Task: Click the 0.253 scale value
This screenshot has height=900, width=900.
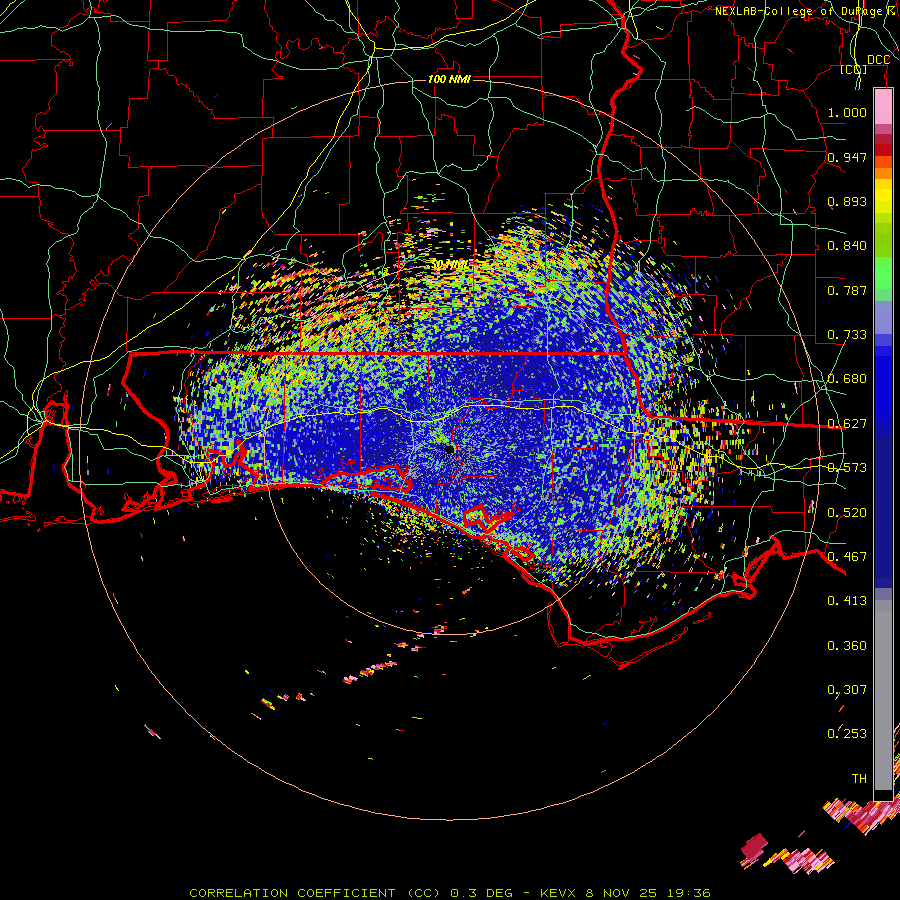Action: tap(847, 734)
